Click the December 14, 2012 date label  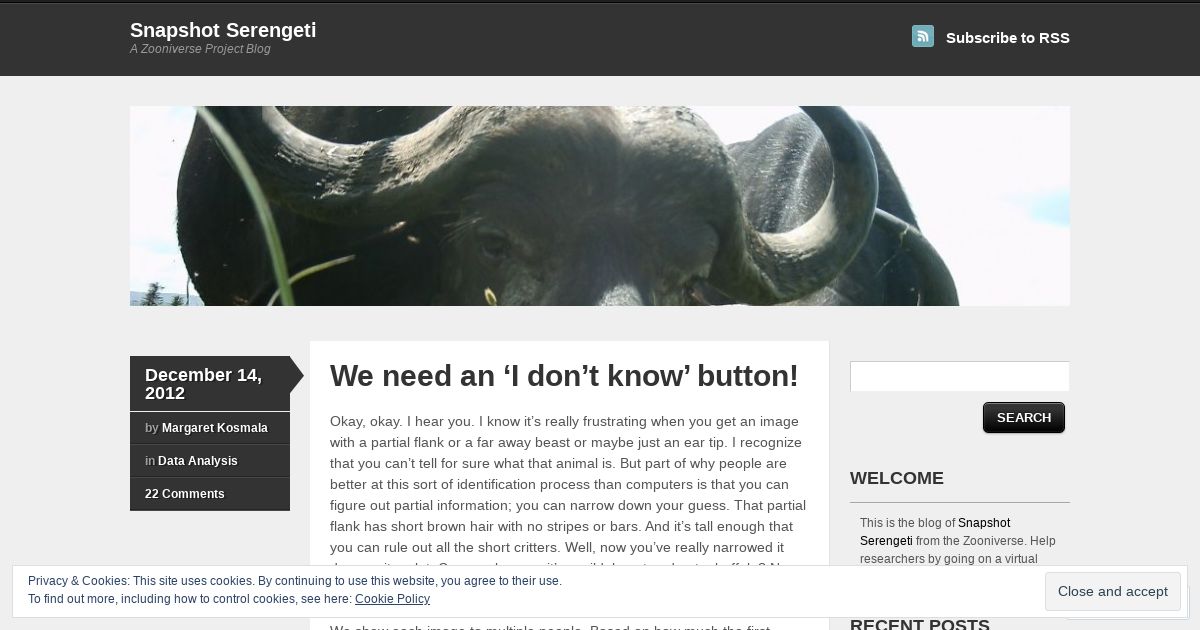(203, 384)
